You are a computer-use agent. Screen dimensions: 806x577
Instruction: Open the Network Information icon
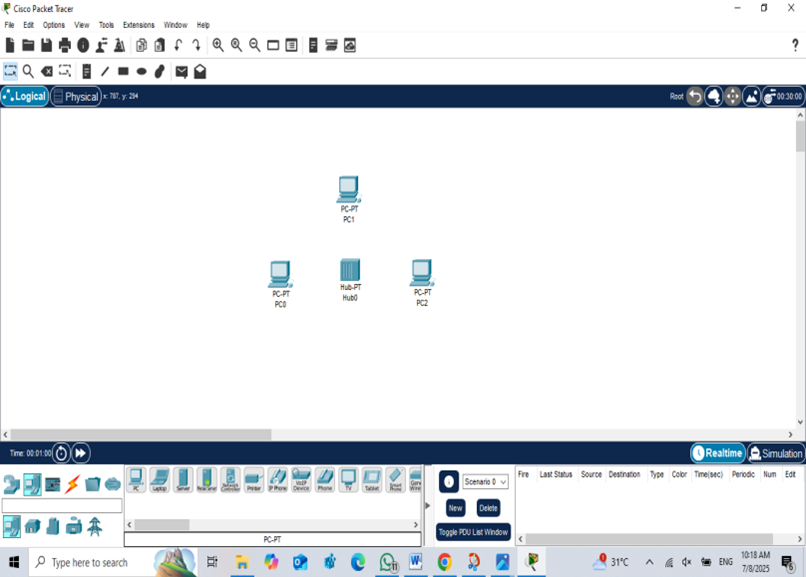(x=83, y=45)
